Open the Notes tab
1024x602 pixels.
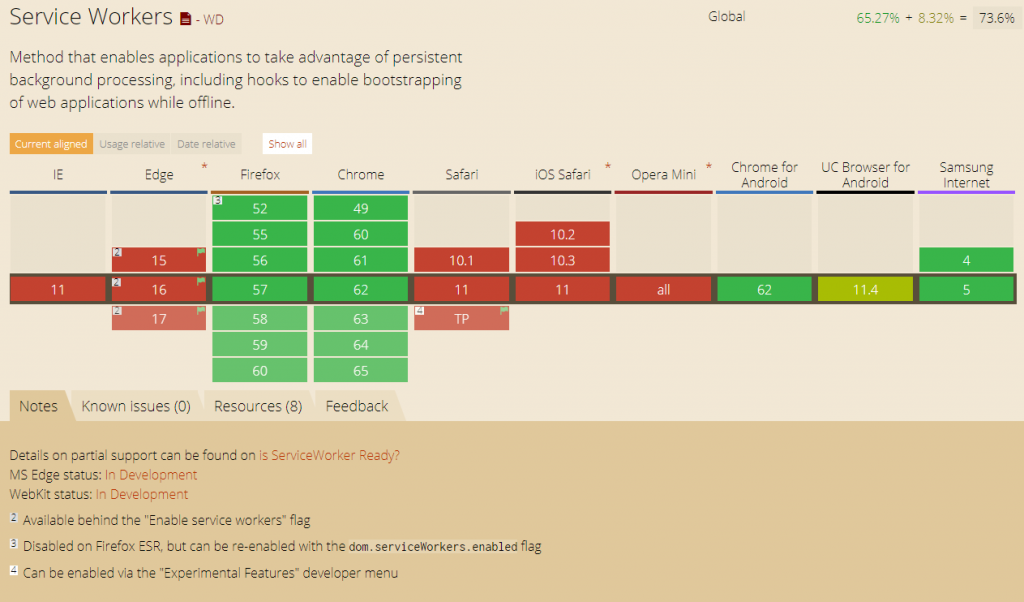39,406
